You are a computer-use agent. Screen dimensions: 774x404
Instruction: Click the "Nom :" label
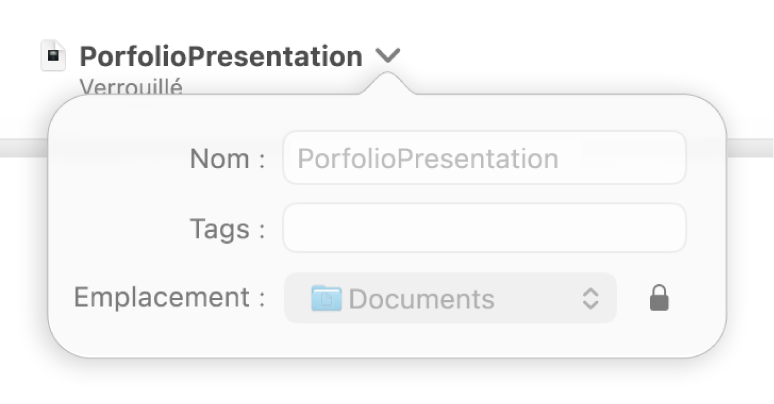[227, 158]
